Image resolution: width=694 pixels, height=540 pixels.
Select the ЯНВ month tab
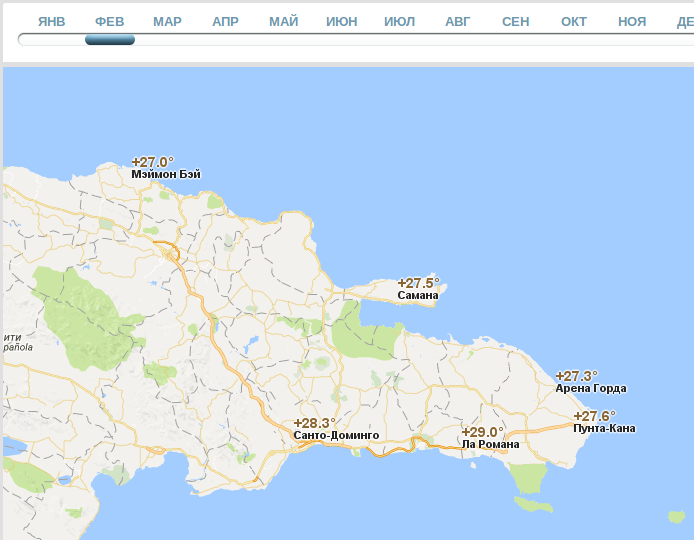[51, 21]
